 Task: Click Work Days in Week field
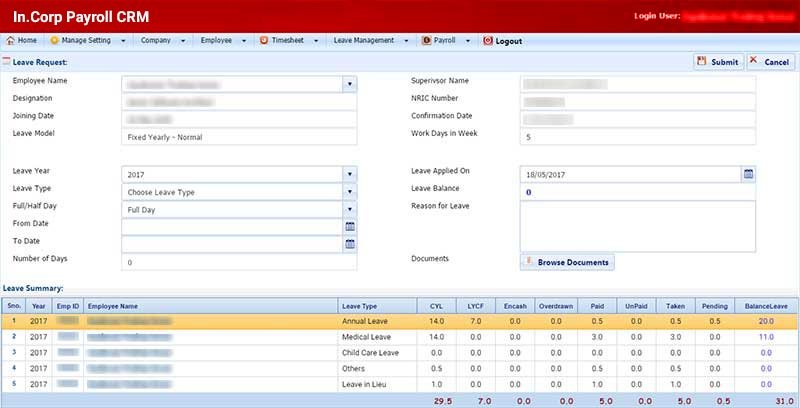638,137
